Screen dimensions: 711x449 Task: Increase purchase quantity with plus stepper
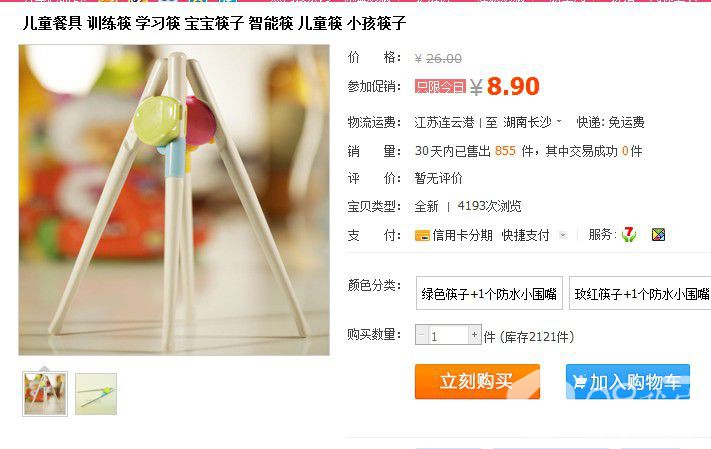(474, 335)
